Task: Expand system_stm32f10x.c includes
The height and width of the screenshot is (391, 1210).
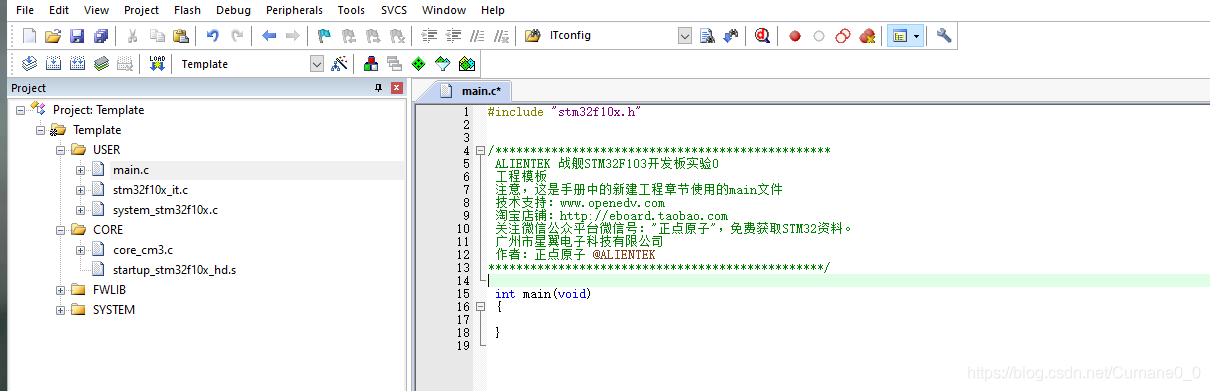Action: coord(81,210)
